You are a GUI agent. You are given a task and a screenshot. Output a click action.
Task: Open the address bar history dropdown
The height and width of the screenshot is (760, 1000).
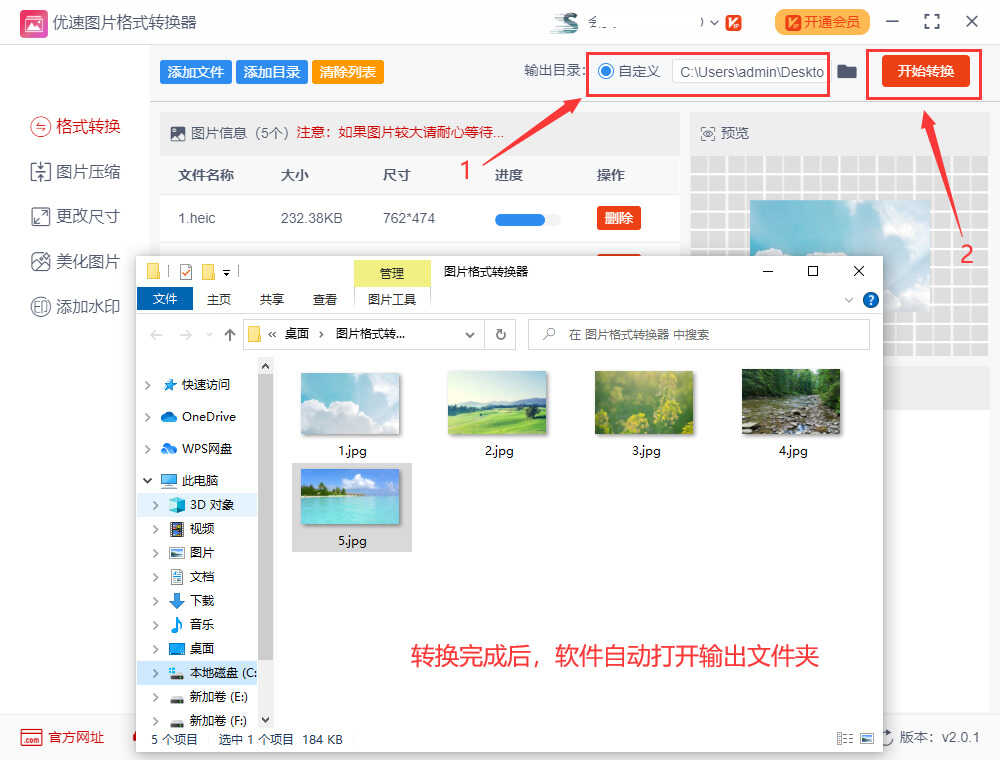point(470,335)
